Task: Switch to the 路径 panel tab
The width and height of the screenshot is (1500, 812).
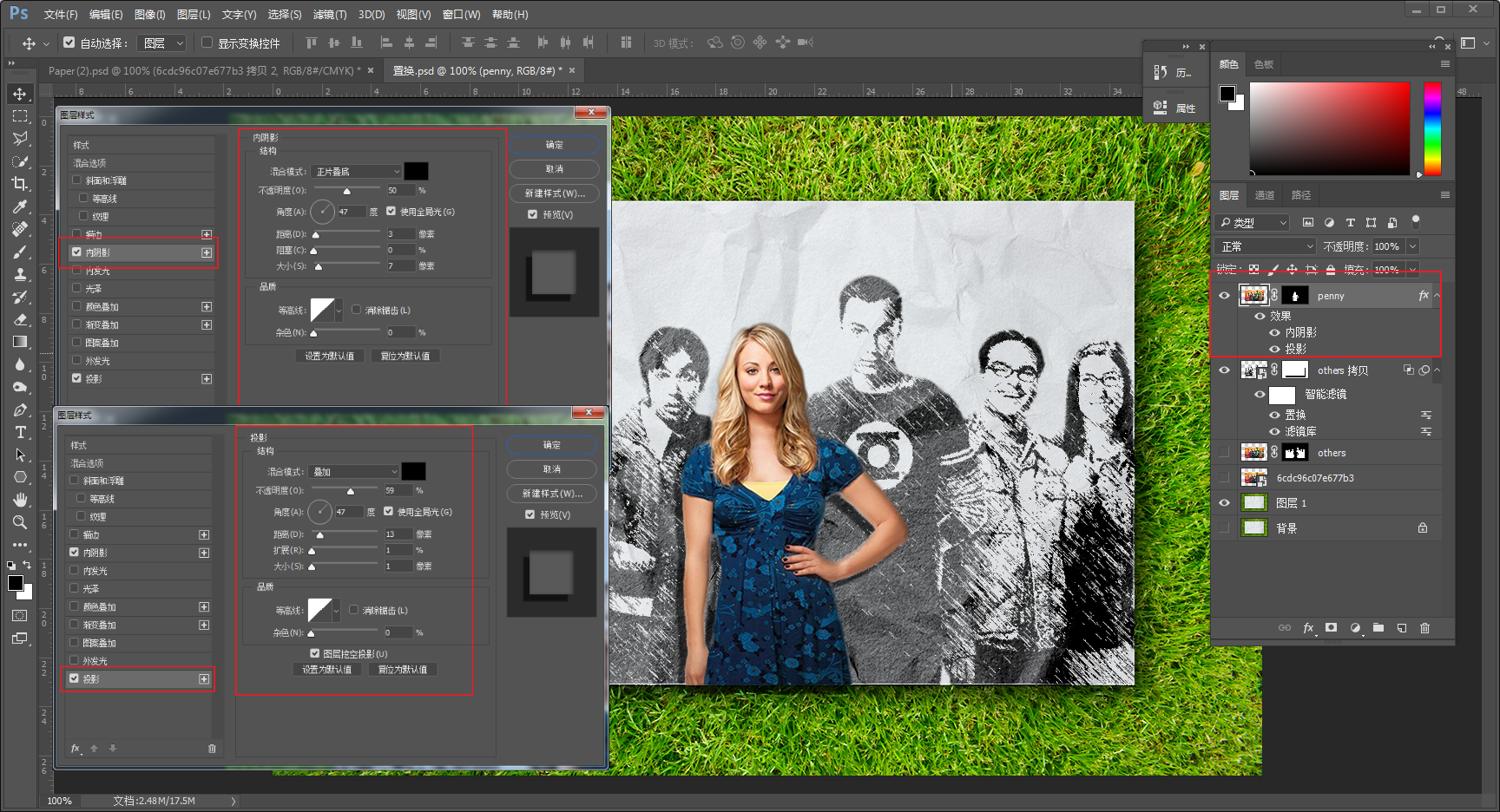Action: point(1301,195)
